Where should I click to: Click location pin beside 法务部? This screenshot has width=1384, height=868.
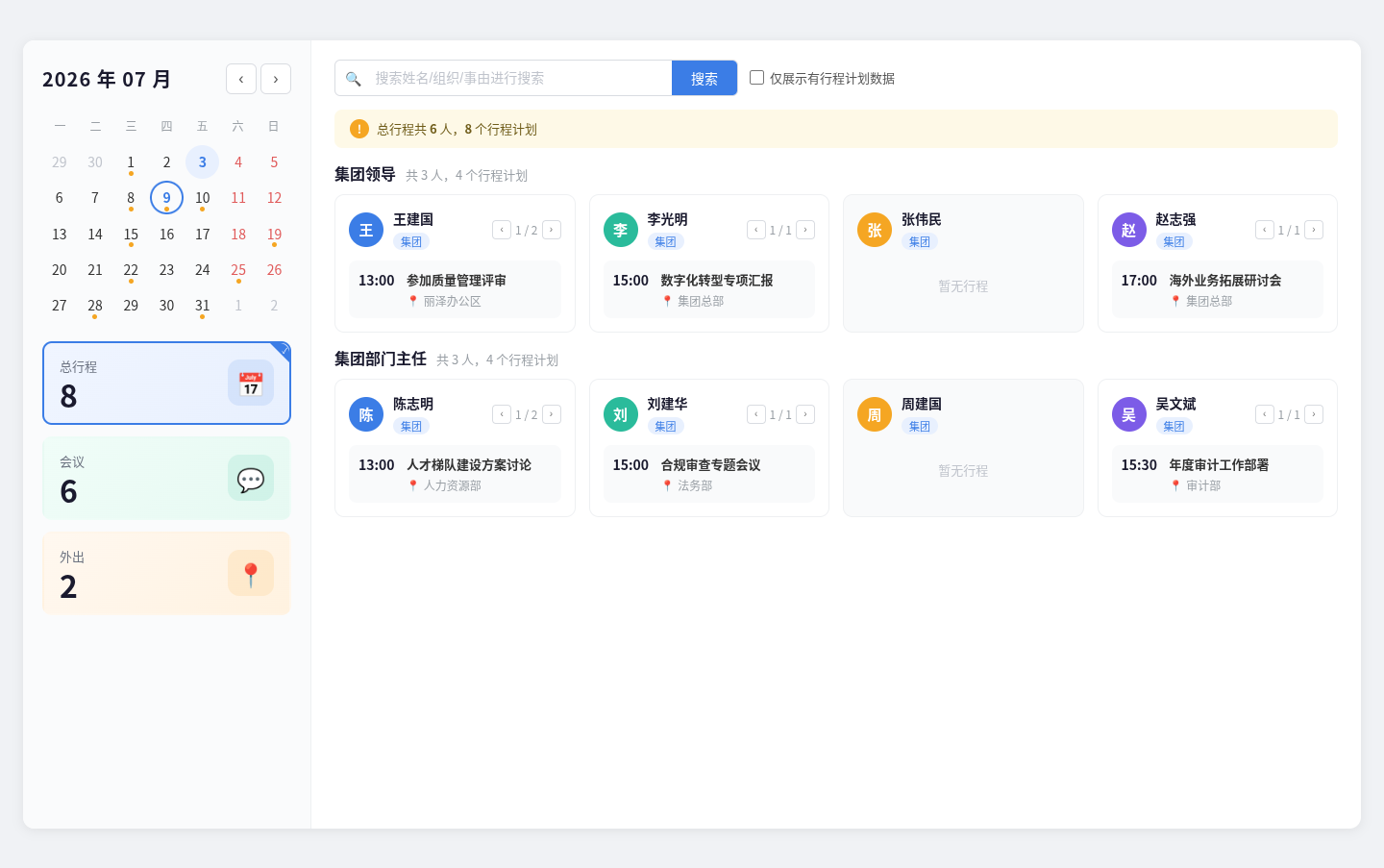coord(667,485)
